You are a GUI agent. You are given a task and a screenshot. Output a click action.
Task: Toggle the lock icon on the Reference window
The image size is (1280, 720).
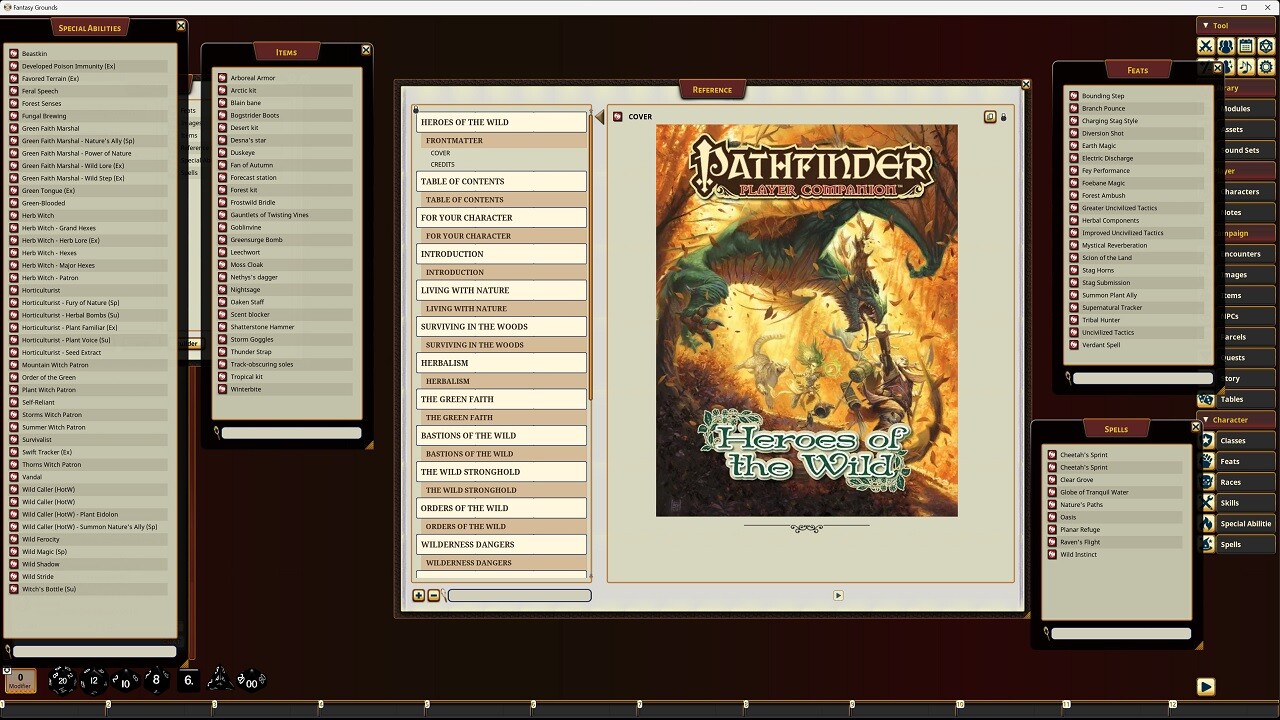[x=1003, y=116]
